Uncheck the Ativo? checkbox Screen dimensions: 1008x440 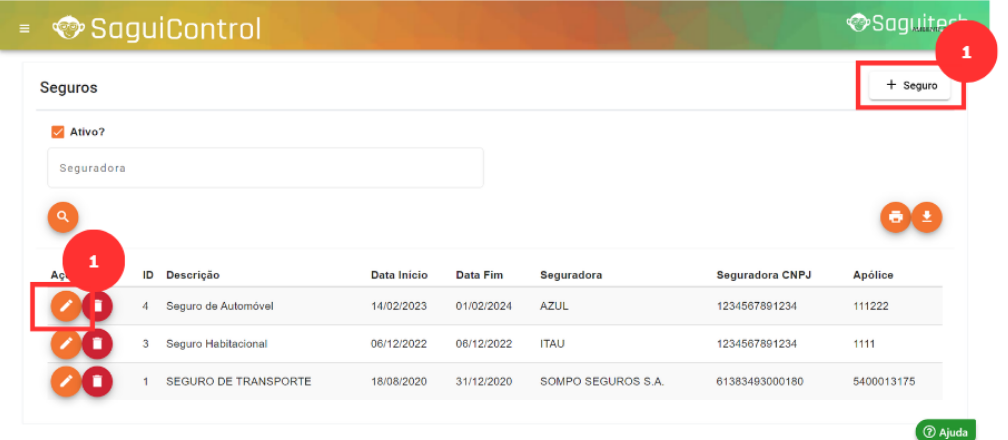(58, 131)
